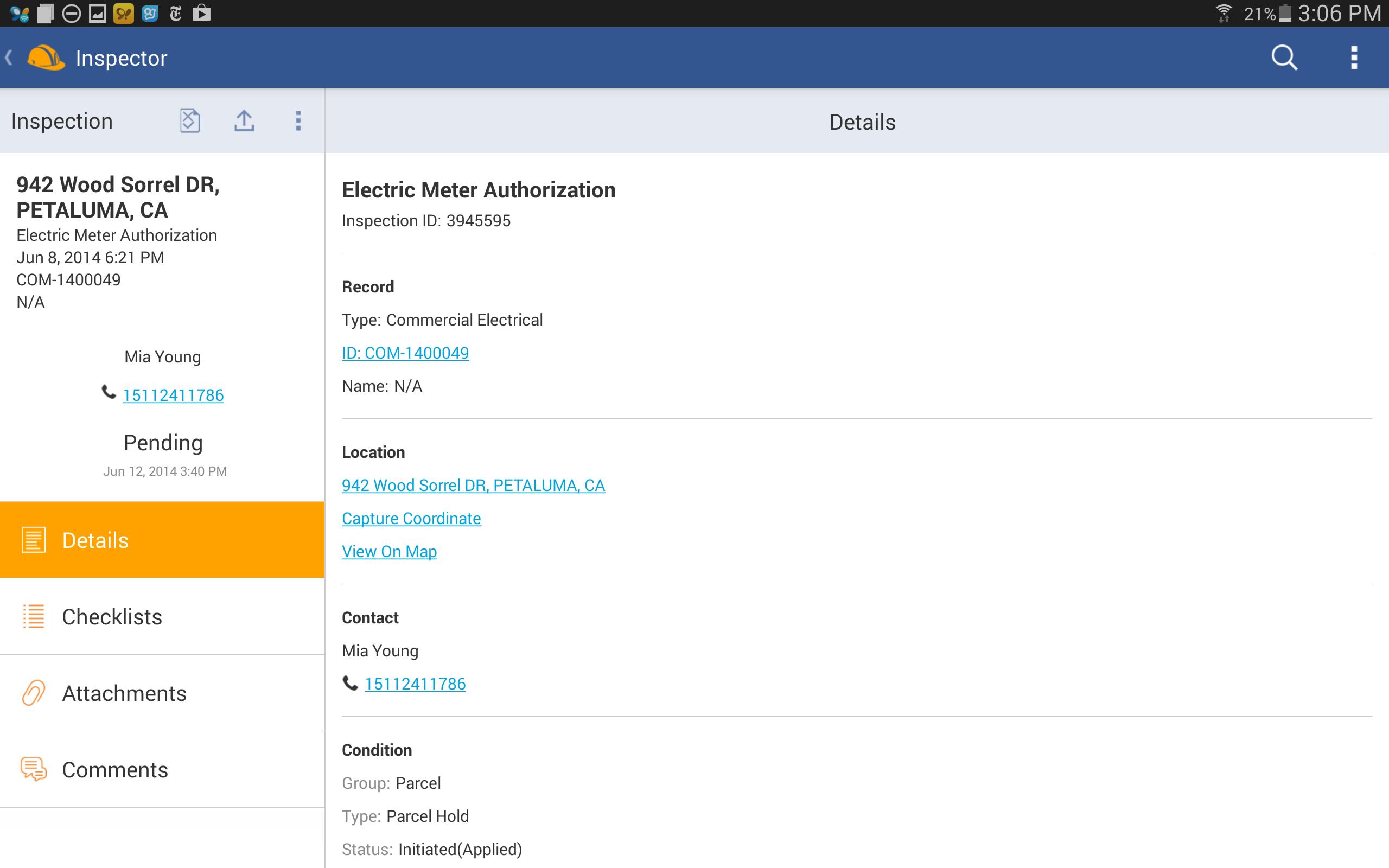Call 15112411786 from the left panel
The height and width of the screenshot is (868, 1389).
[173, 395]
